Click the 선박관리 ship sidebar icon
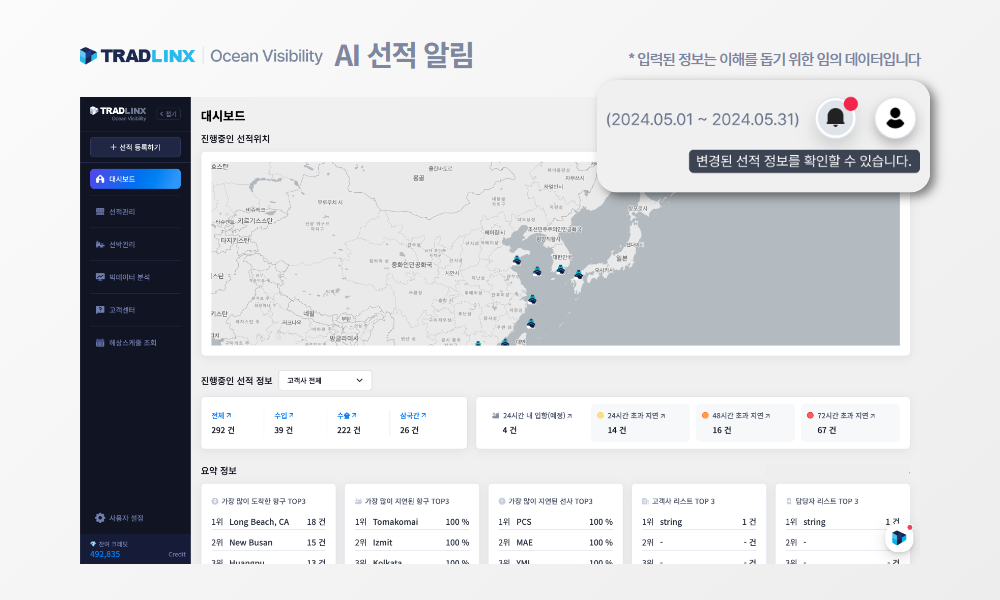Image resolution: width=1000 pixels, height=600 pixels. (100, 244)
